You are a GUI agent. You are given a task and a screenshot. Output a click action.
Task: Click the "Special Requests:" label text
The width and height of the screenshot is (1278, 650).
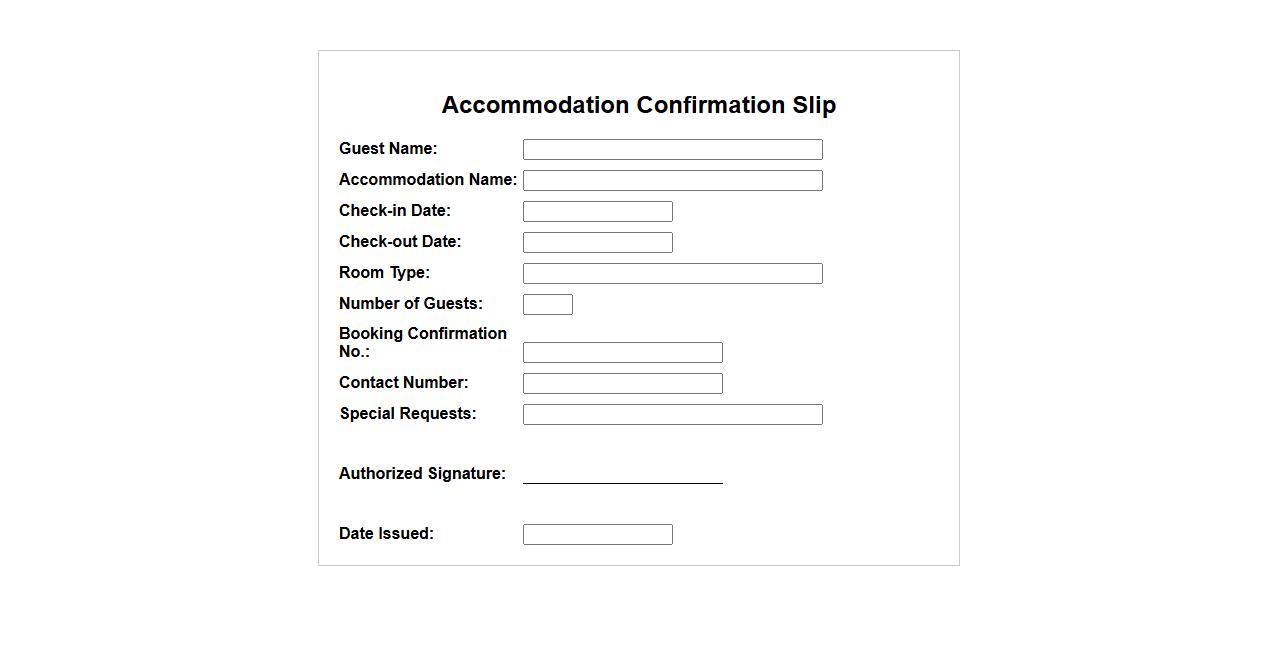point(407,414)
